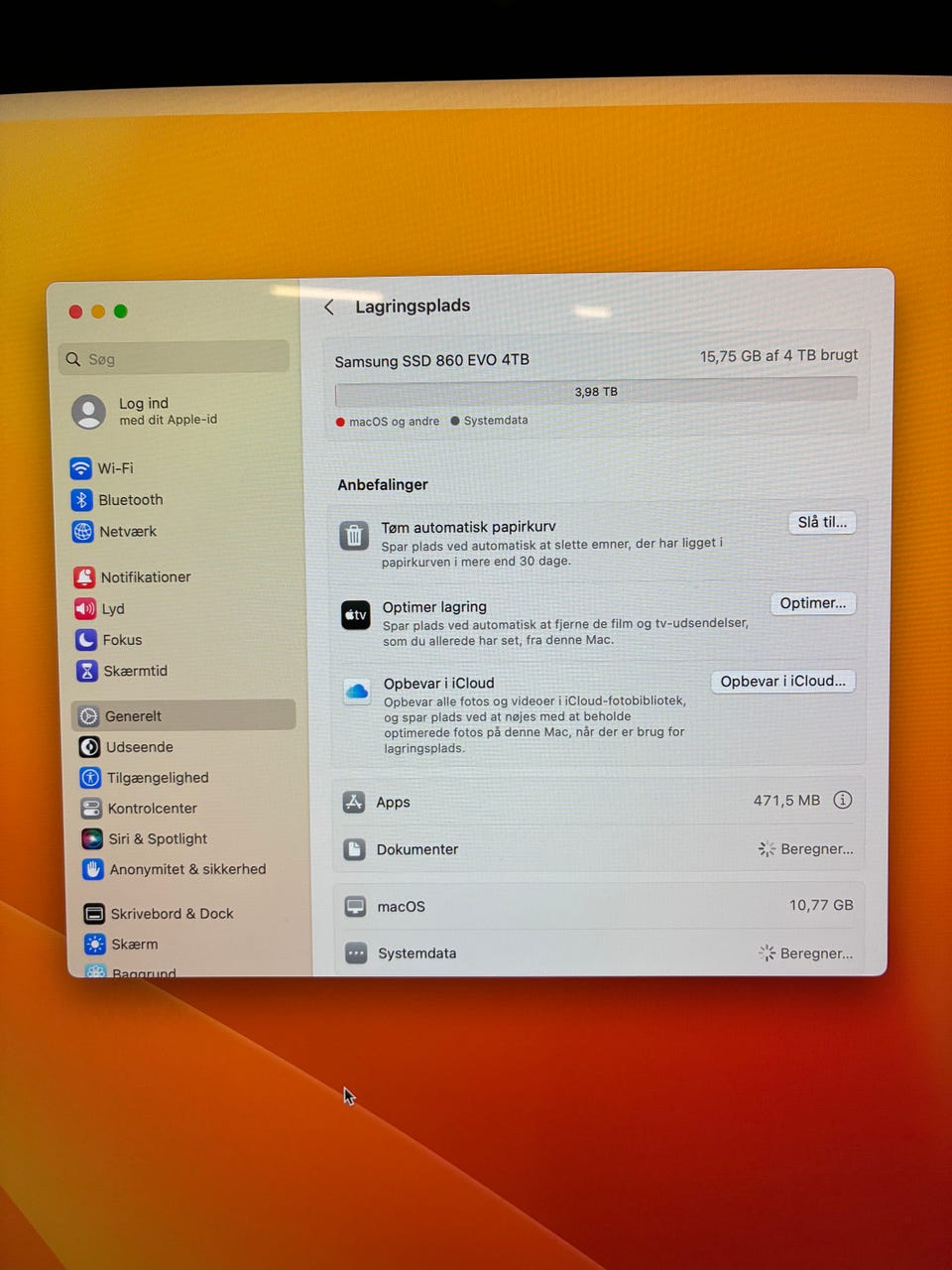
Task: Click the Apps category icon
Action: [x=354, y=802]
